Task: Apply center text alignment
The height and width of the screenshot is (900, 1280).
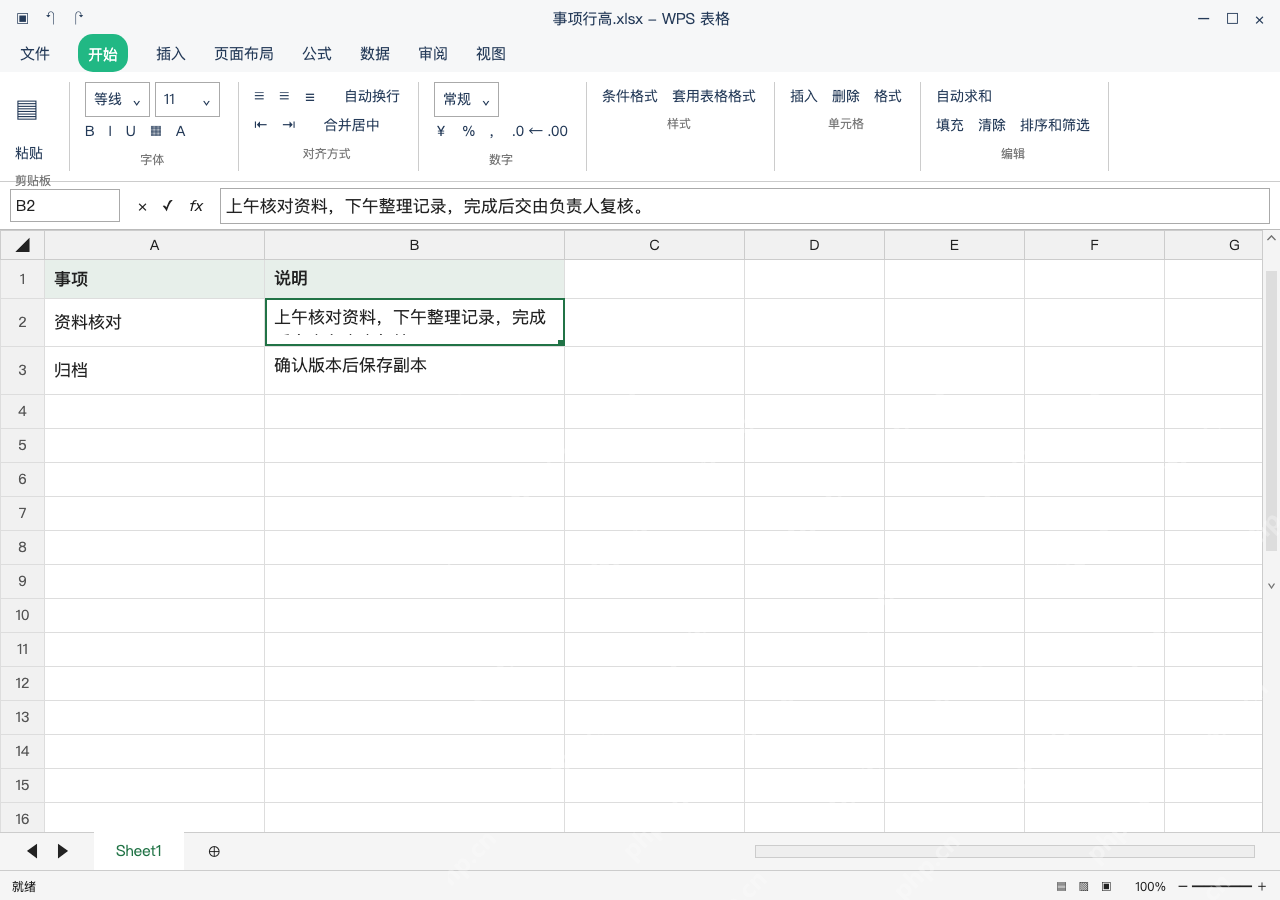Action: (x=284, y=96)
